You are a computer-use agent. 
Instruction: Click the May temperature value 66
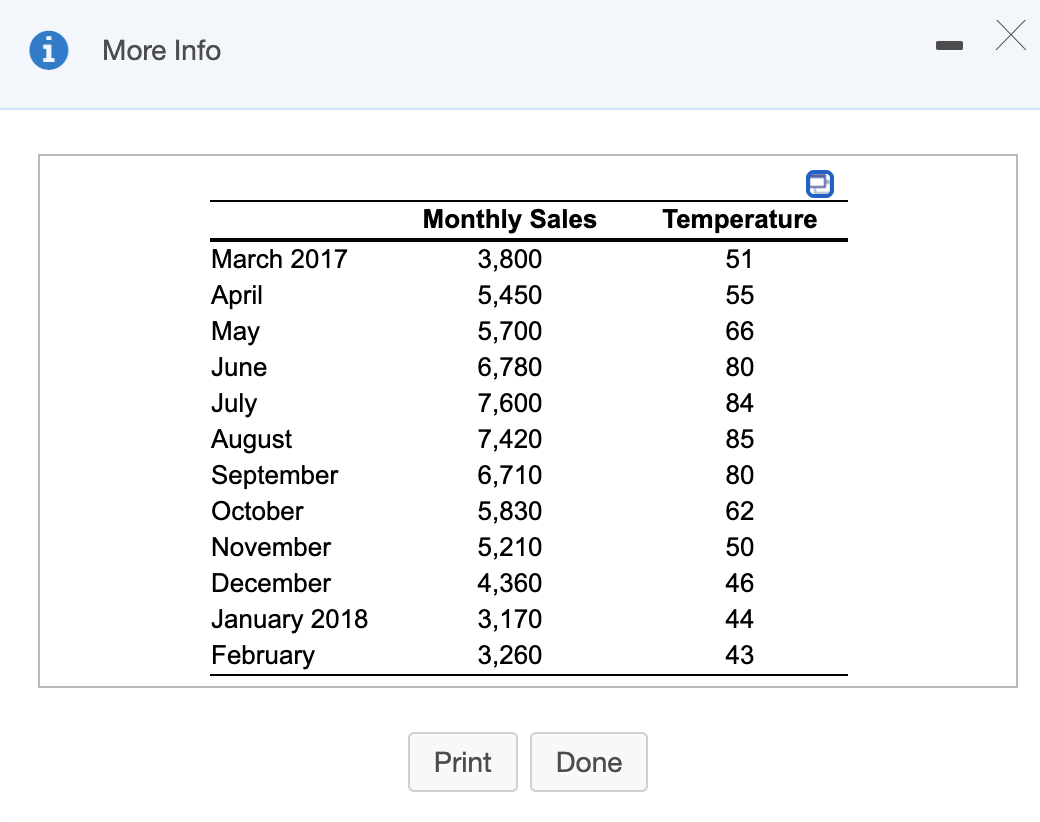coord(739,331)
